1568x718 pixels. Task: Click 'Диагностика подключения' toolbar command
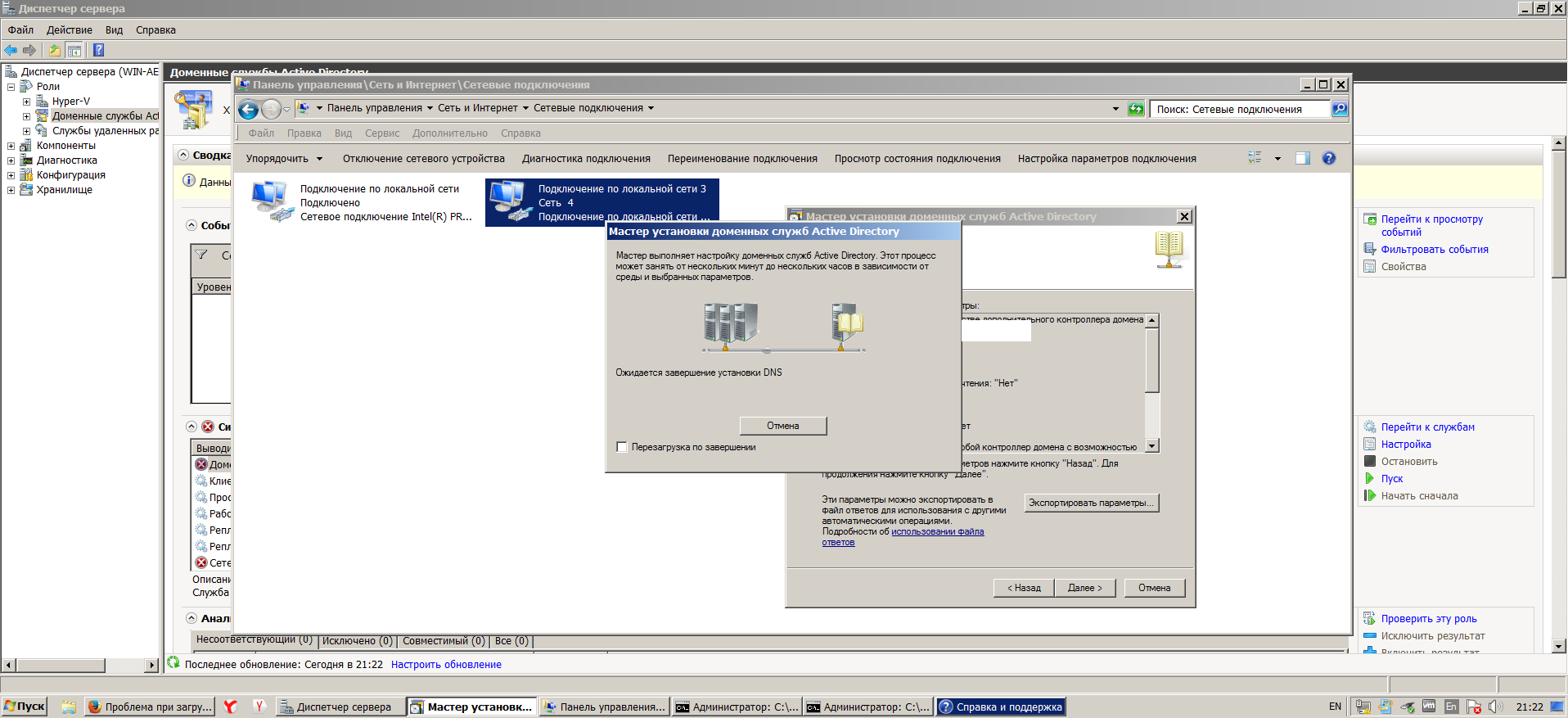point(586,159)
